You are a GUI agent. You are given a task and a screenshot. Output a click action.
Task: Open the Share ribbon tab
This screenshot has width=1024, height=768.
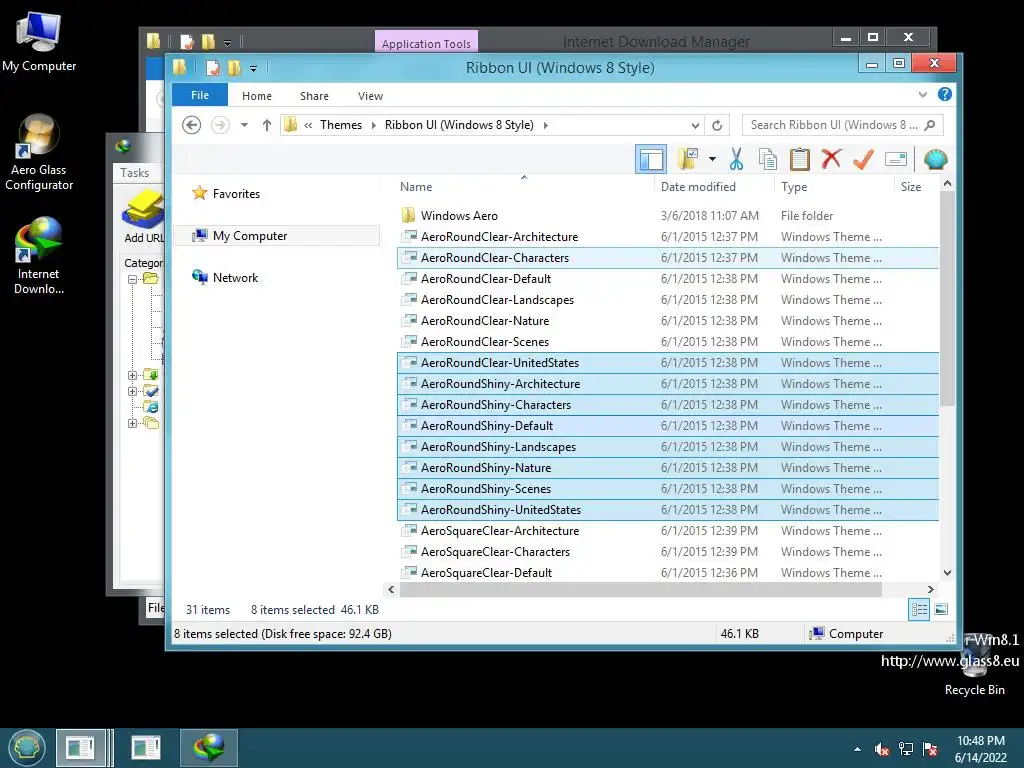coord(314,96)
